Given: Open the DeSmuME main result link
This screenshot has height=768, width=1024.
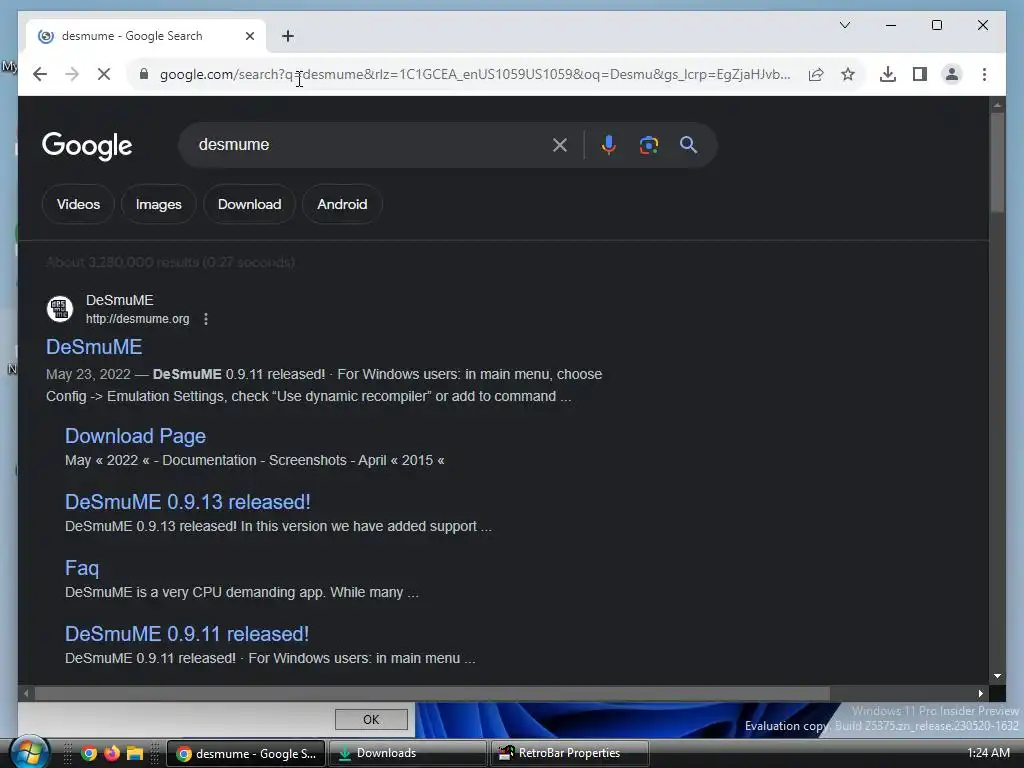Looking at the screenshot, I should 94,347.
